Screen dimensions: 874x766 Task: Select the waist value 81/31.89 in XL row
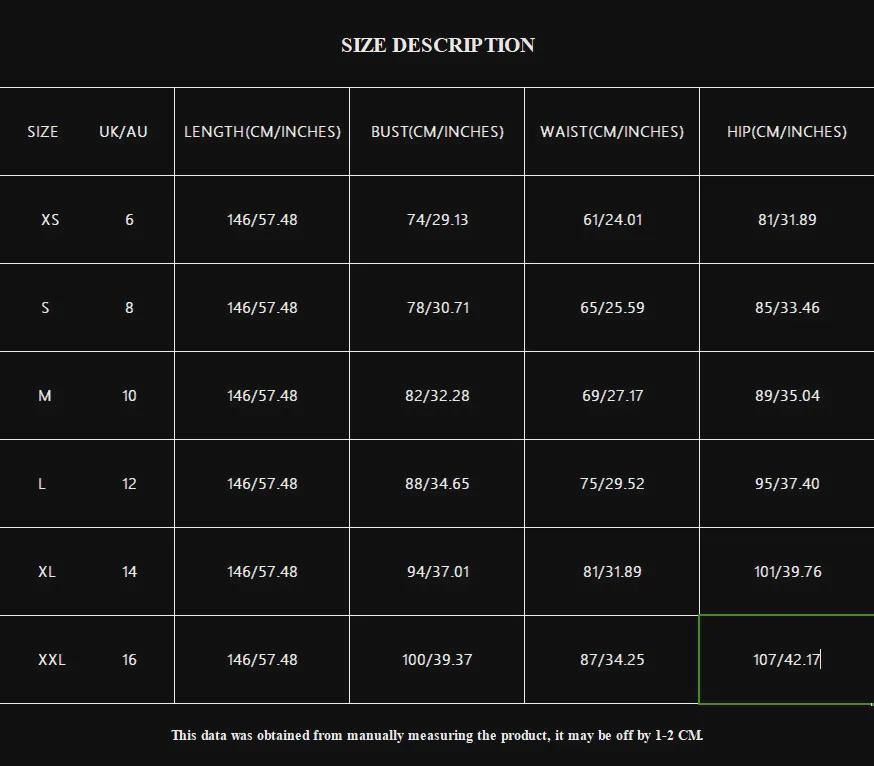pyautogui.click(x=612, y=572)
